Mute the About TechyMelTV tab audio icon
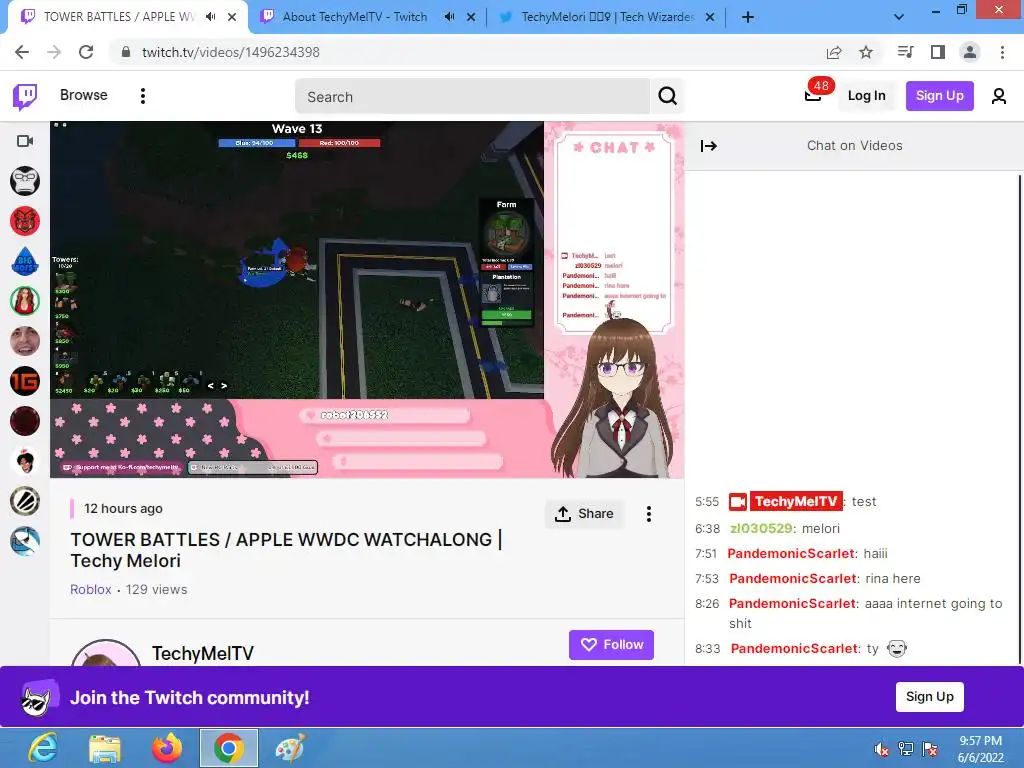 click(x=449, y=17)
